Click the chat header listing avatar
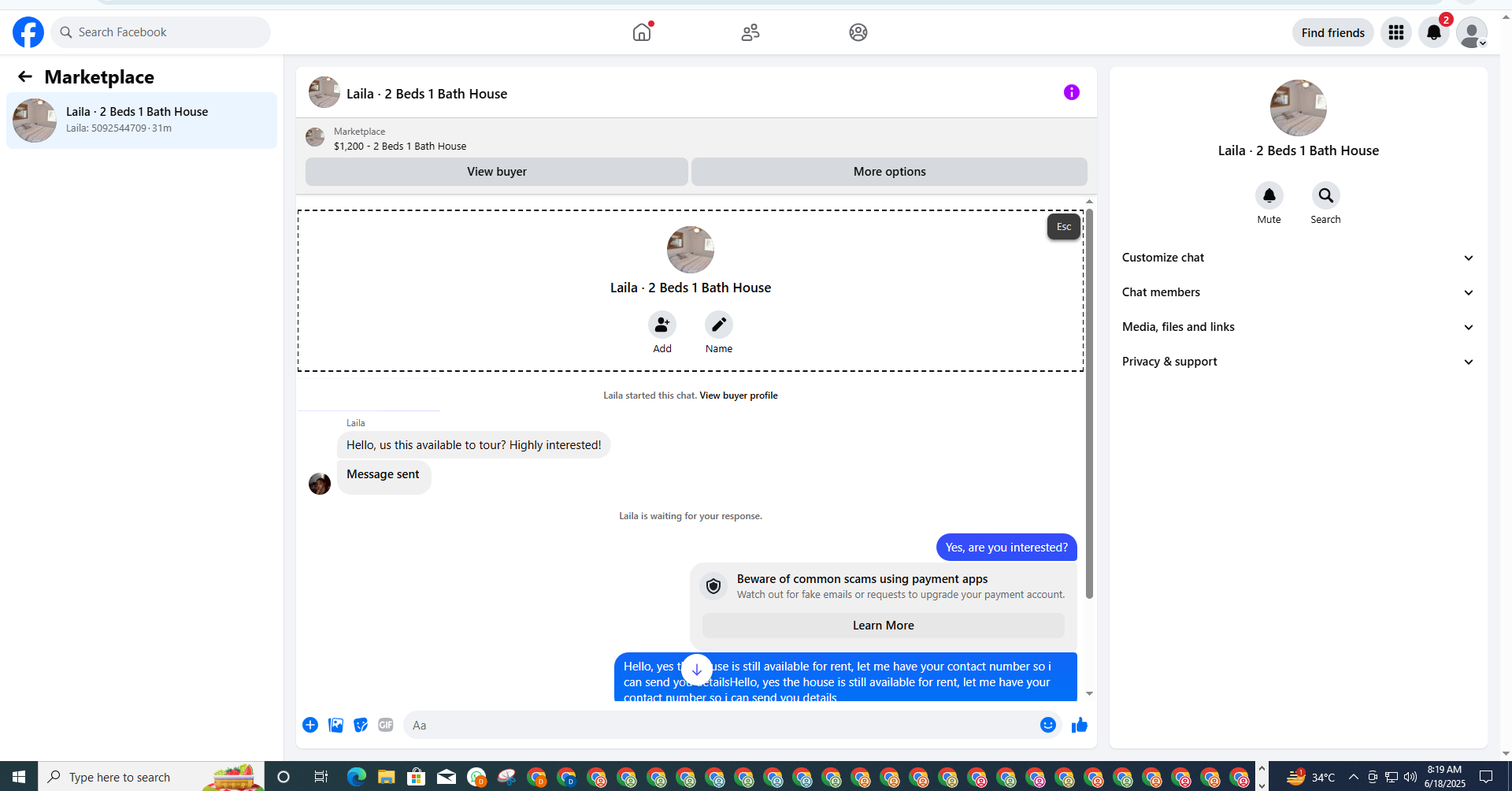This screenshot has width=1512, height=791. 324,92
